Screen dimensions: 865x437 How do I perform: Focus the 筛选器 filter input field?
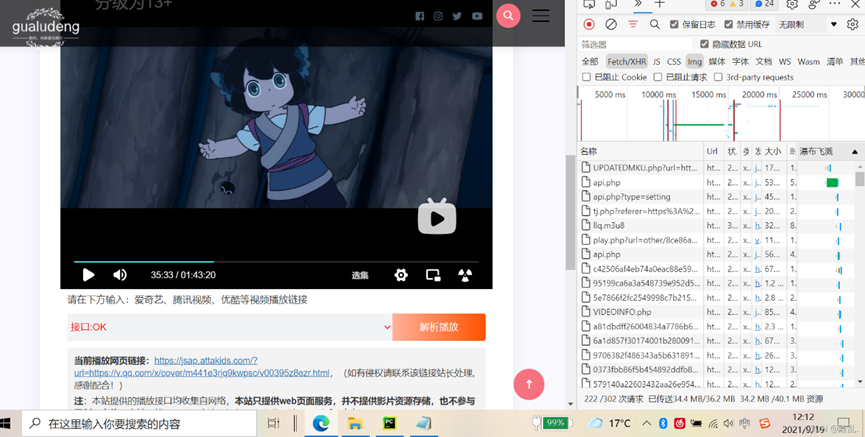(x=635, y=44)
